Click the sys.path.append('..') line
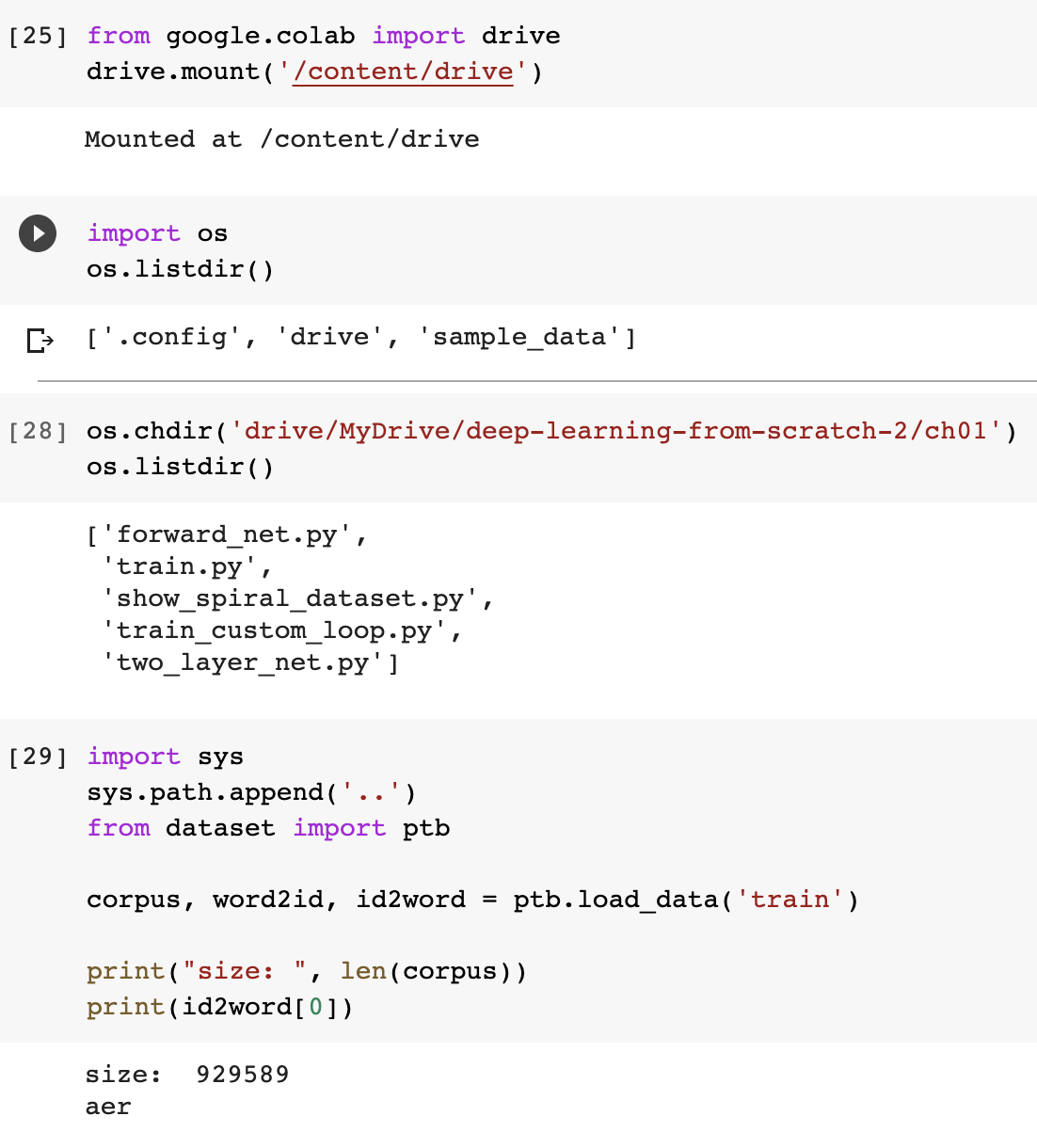Image resolution: width=1037 pixels, height=1148 pixels. [251, 792]
